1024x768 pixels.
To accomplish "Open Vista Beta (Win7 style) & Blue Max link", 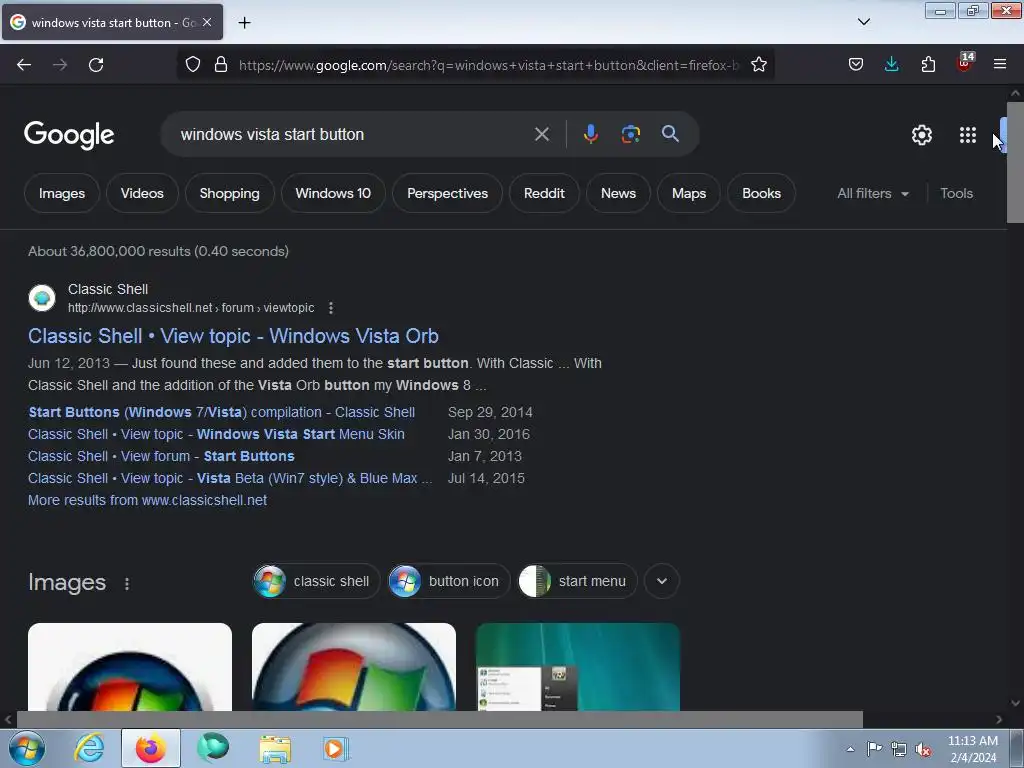I will pos(230,478).
